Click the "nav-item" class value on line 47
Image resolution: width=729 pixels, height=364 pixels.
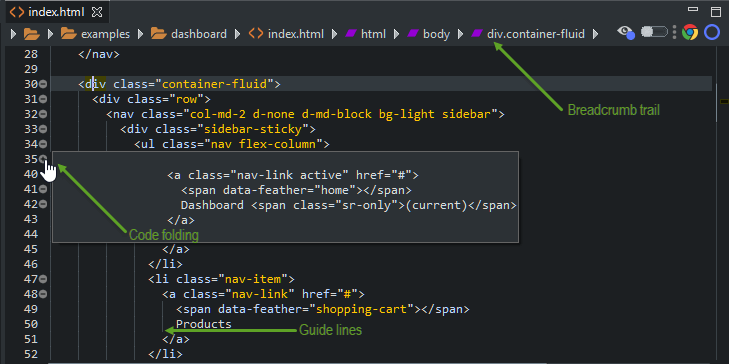tap(253, 279)
